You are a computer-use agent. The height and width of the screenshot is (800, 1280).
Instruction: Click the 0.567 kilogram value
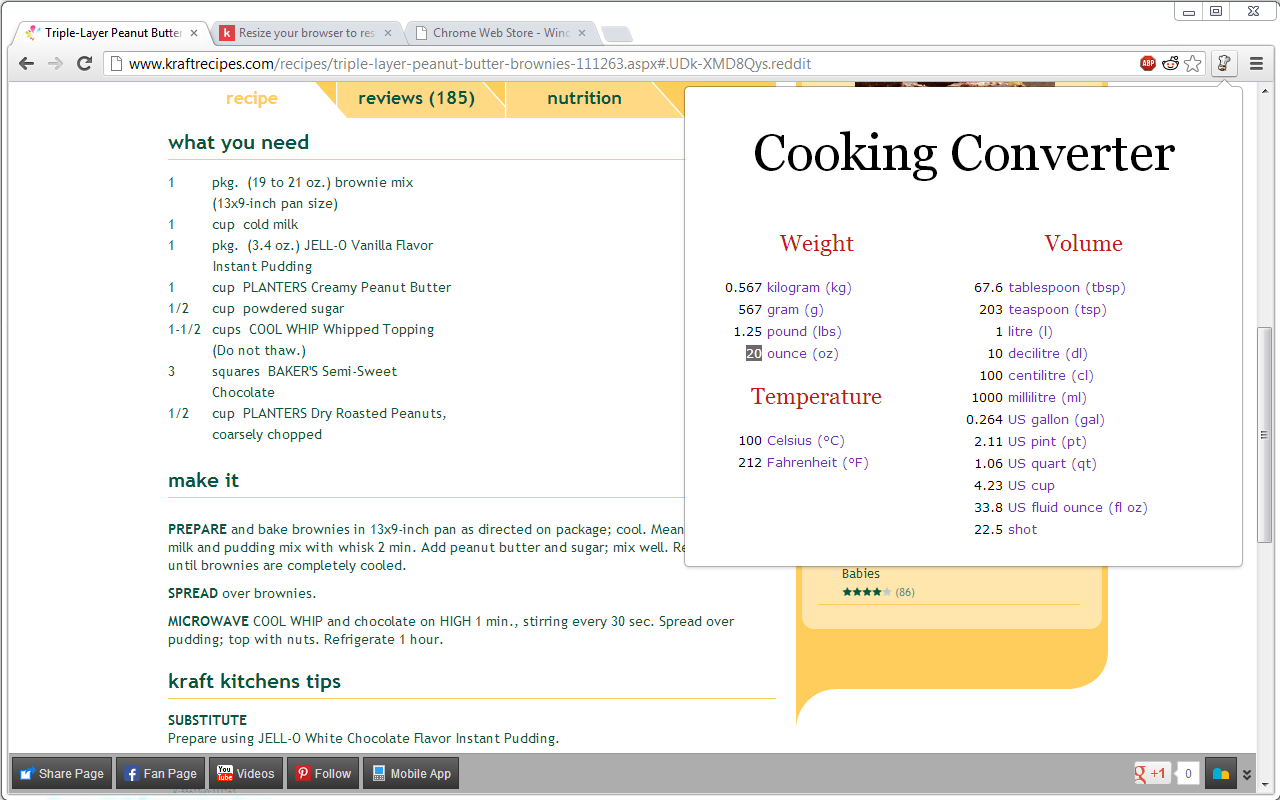point(744,287)
